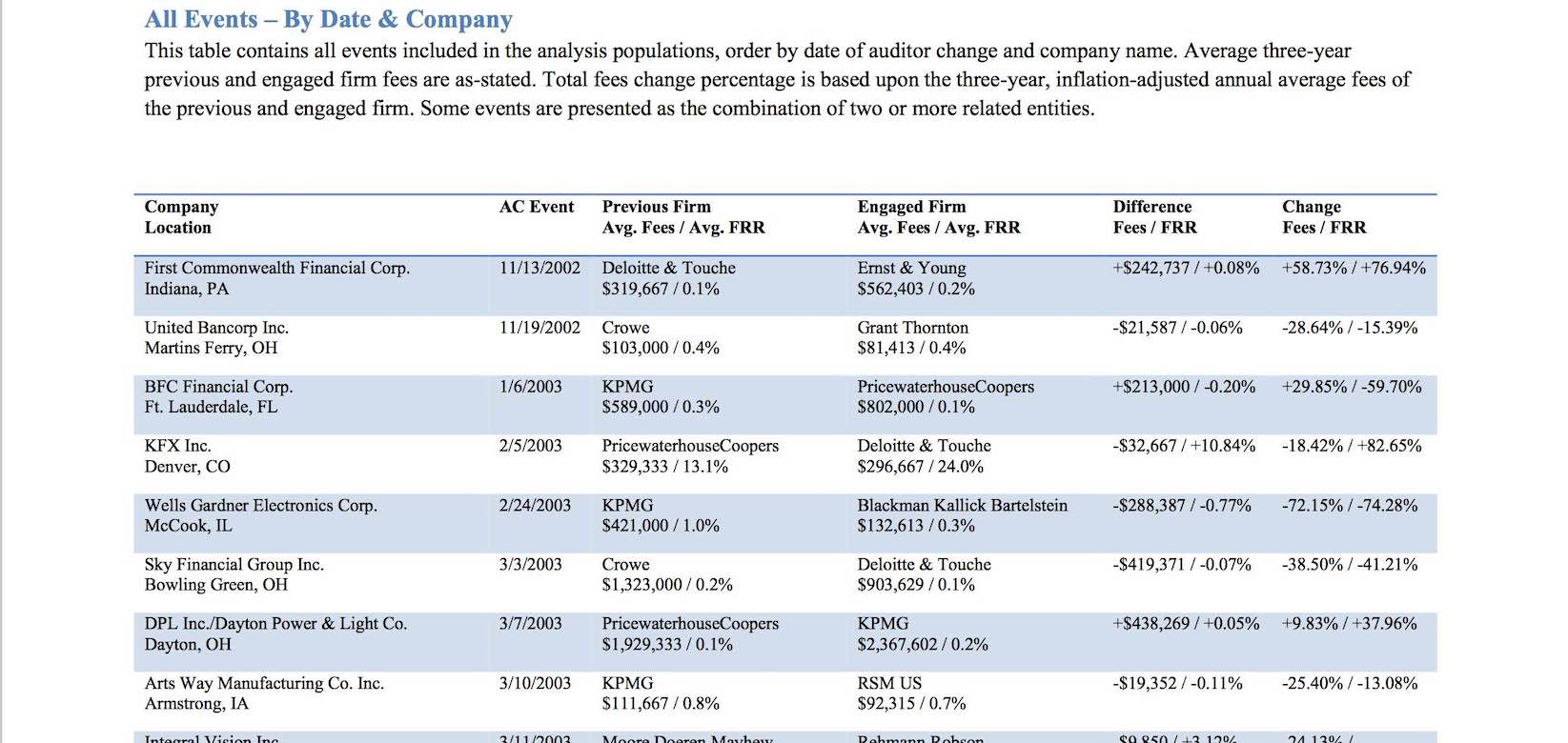Click the "Company Location" column header
The height and width of the screenshot is (743, 1568).
(181, 217)
